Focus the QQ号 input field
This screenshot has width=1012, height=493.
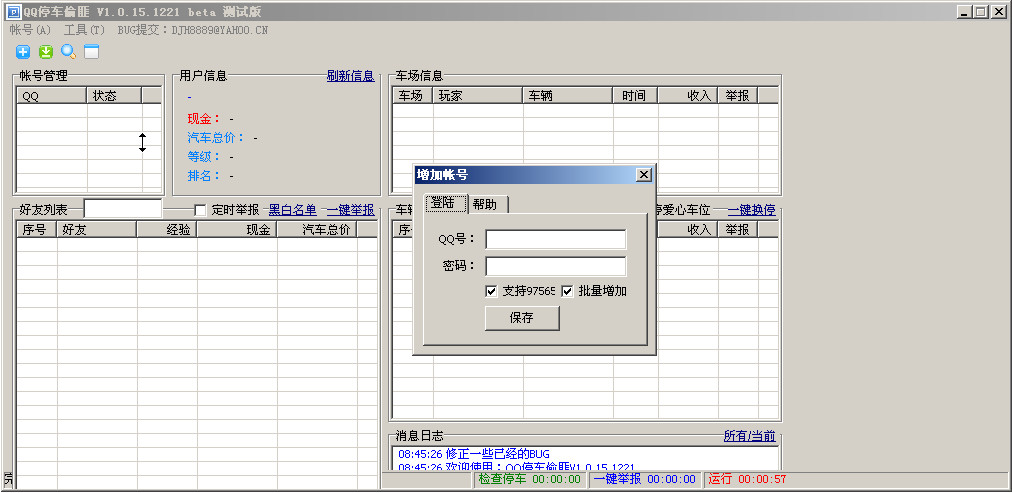click(556, 239)
